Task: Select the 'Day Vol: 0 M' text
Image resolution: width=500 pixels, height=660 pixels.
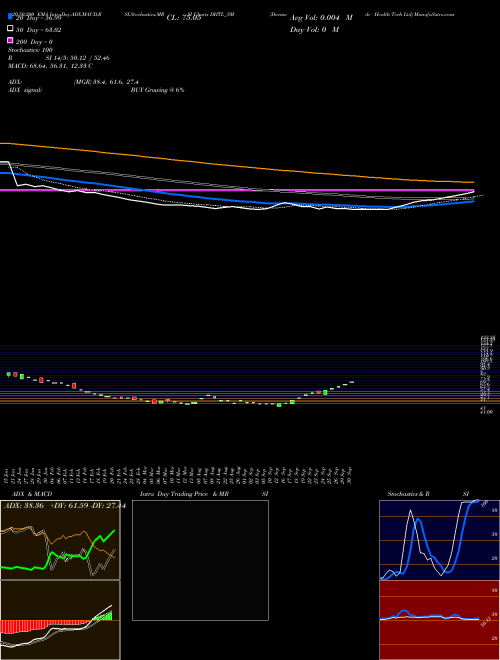Action: (314, 29)
